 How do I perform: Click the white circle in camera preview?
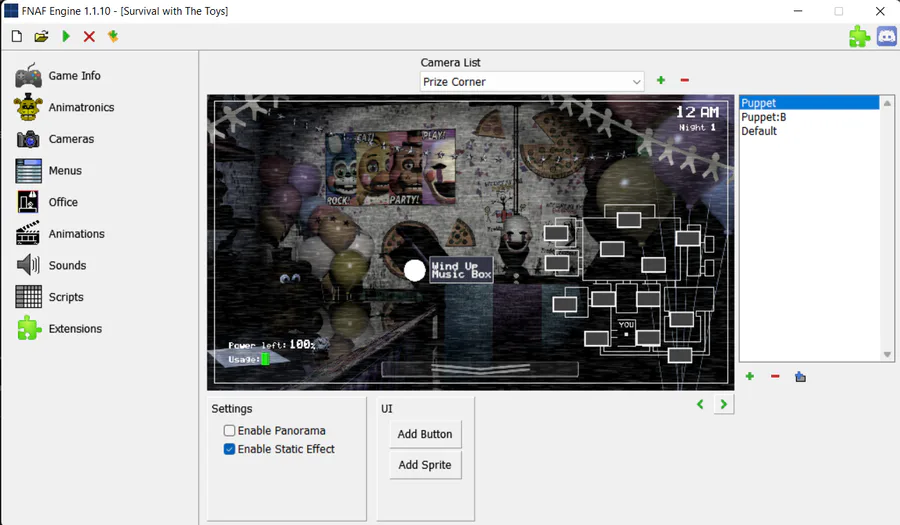coord(414,270)
